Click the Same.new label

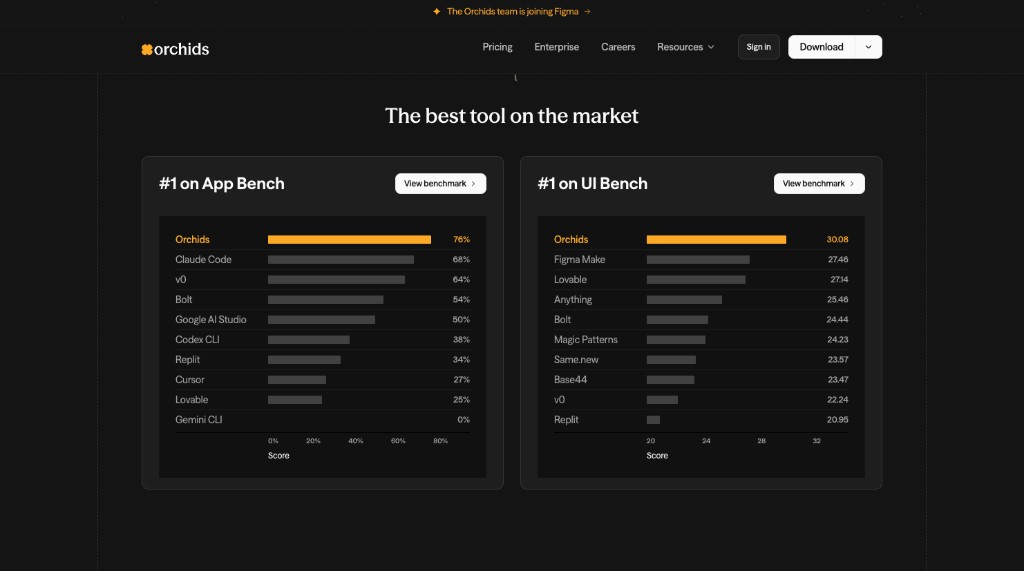576,359
